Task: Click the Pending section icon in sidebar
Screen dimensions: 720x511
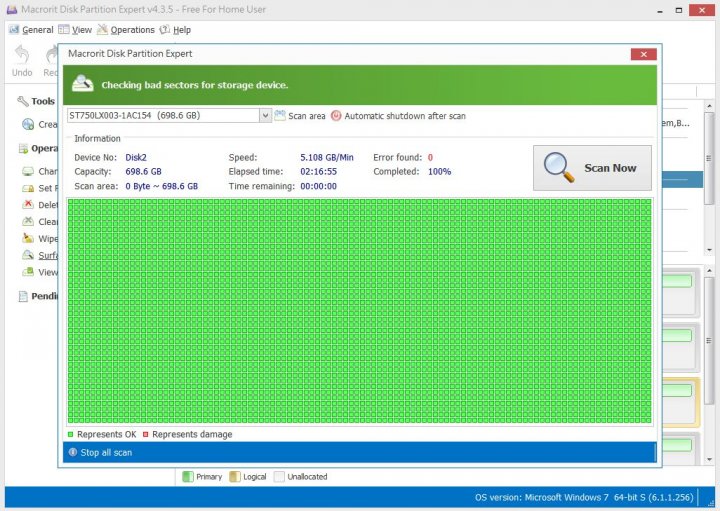Action: (23, 297)
